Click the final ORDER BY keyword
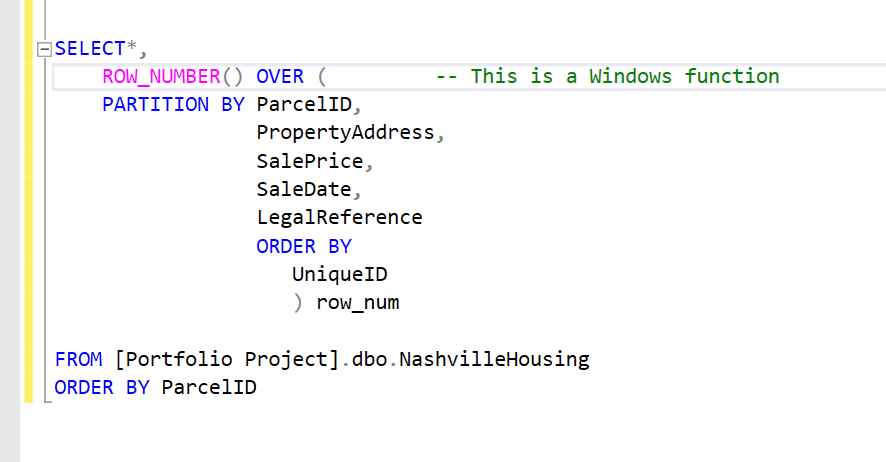 [x=102, y=387]
